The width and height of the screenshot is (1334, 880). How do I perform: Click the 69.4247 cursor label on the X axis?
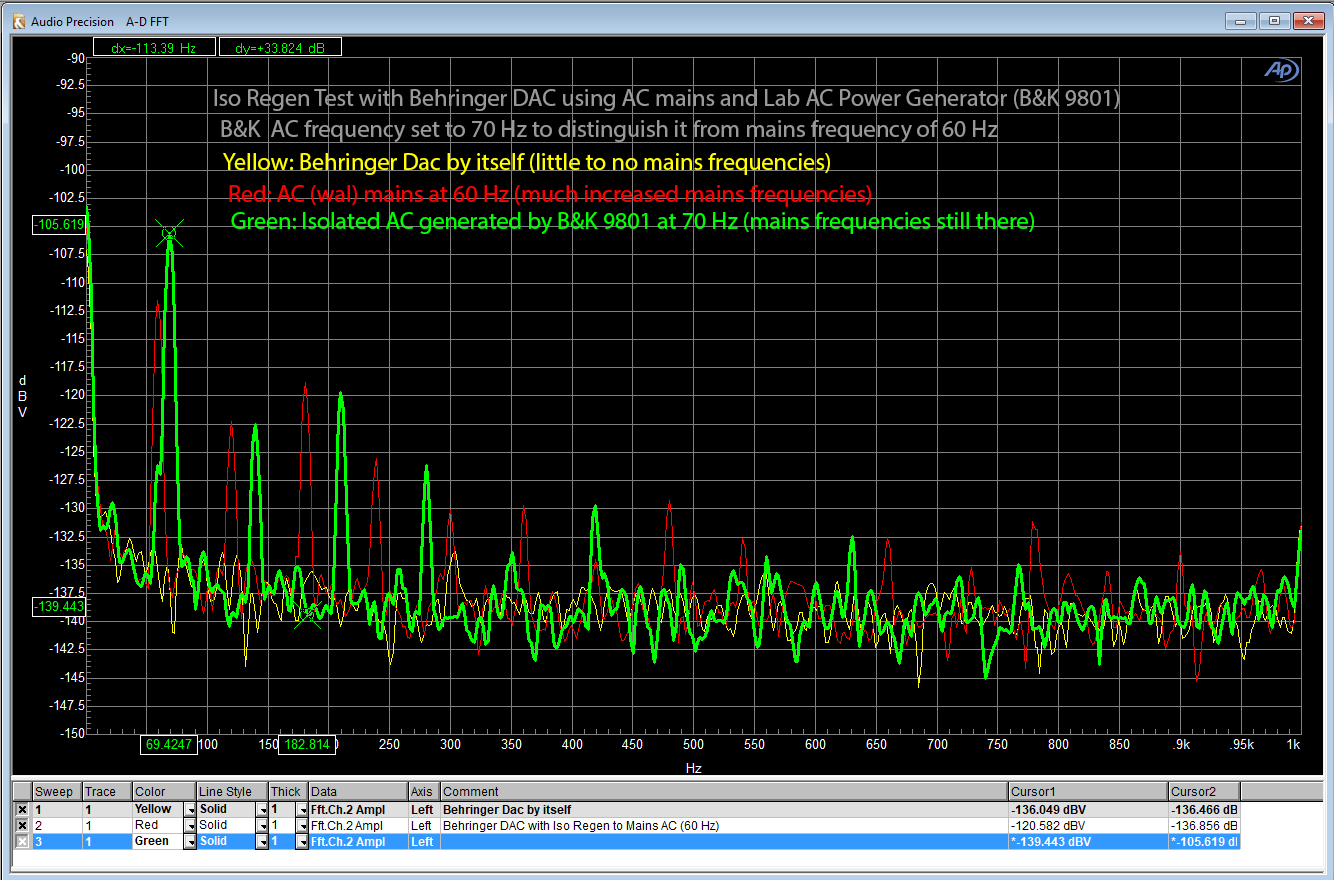point(168,745)
